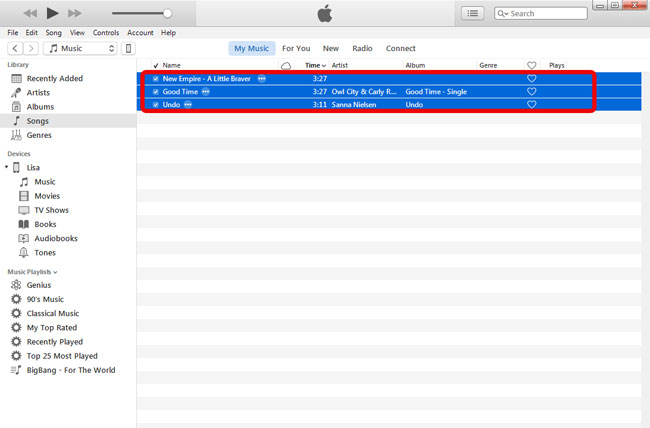Click the Fast-forward next track button
650x428 pixels.
[x=75, y=13]
